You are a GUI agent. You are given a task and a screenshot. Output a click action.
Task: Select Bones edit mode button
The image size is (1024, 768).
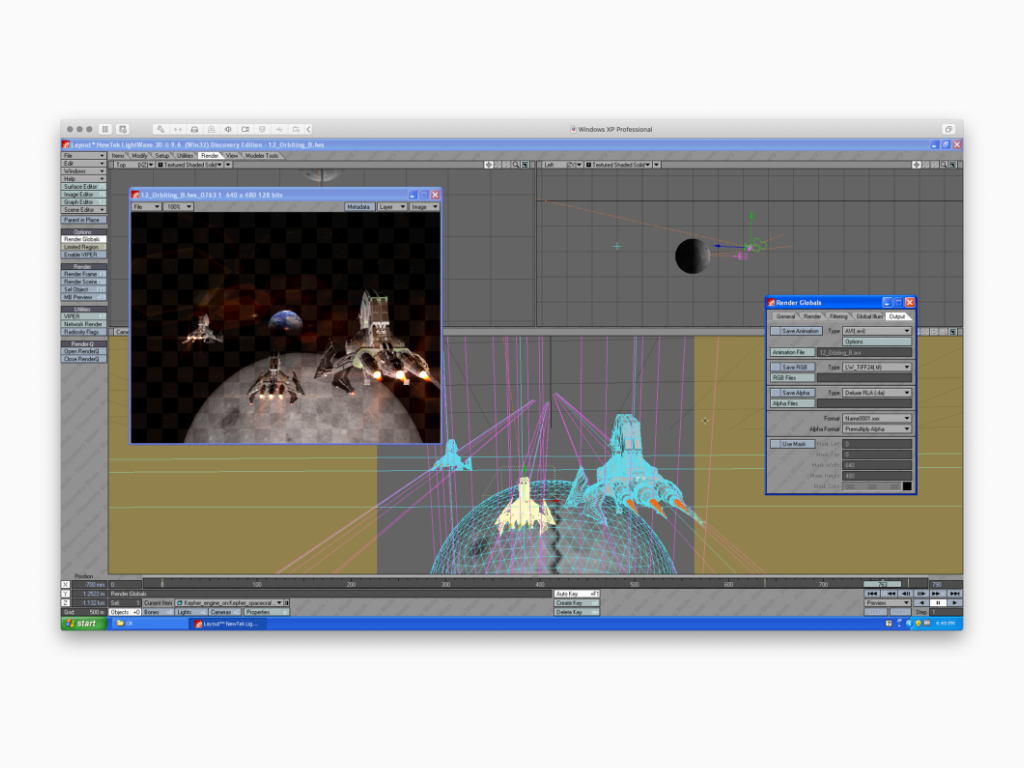tap(157, 612)
